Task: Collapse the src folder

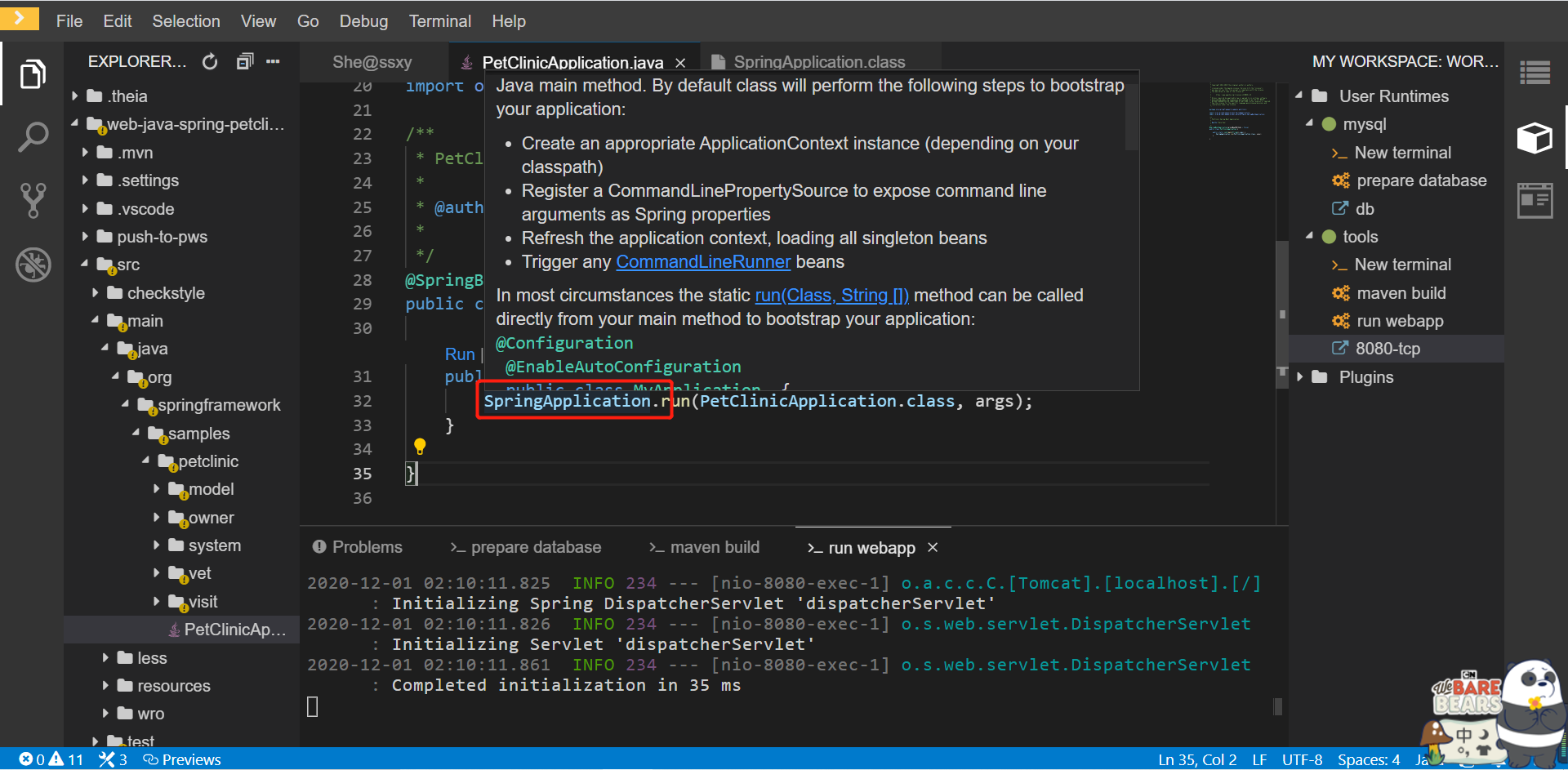Action: click(x=85, y=265)
